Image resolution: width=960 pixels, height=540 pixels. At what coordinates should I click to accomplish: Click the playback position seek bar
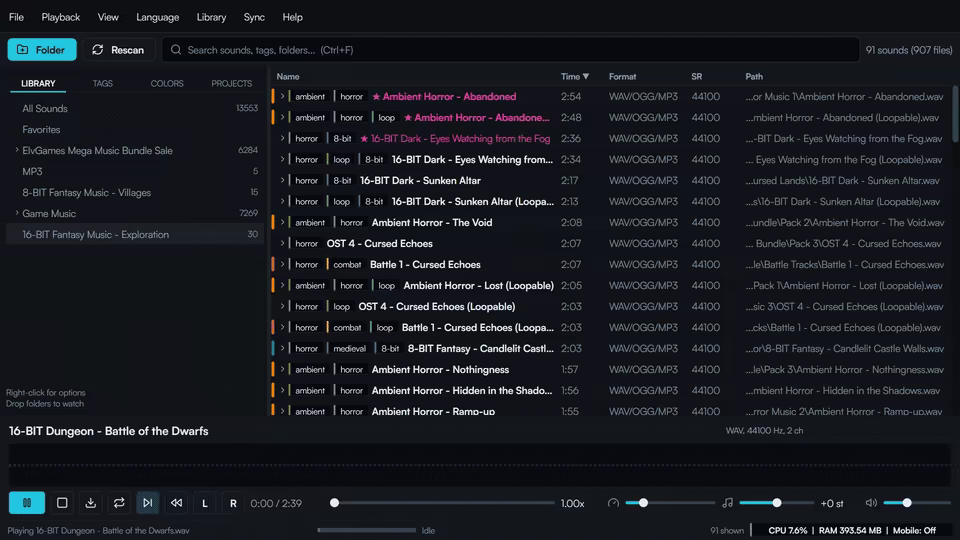(444, 503)
